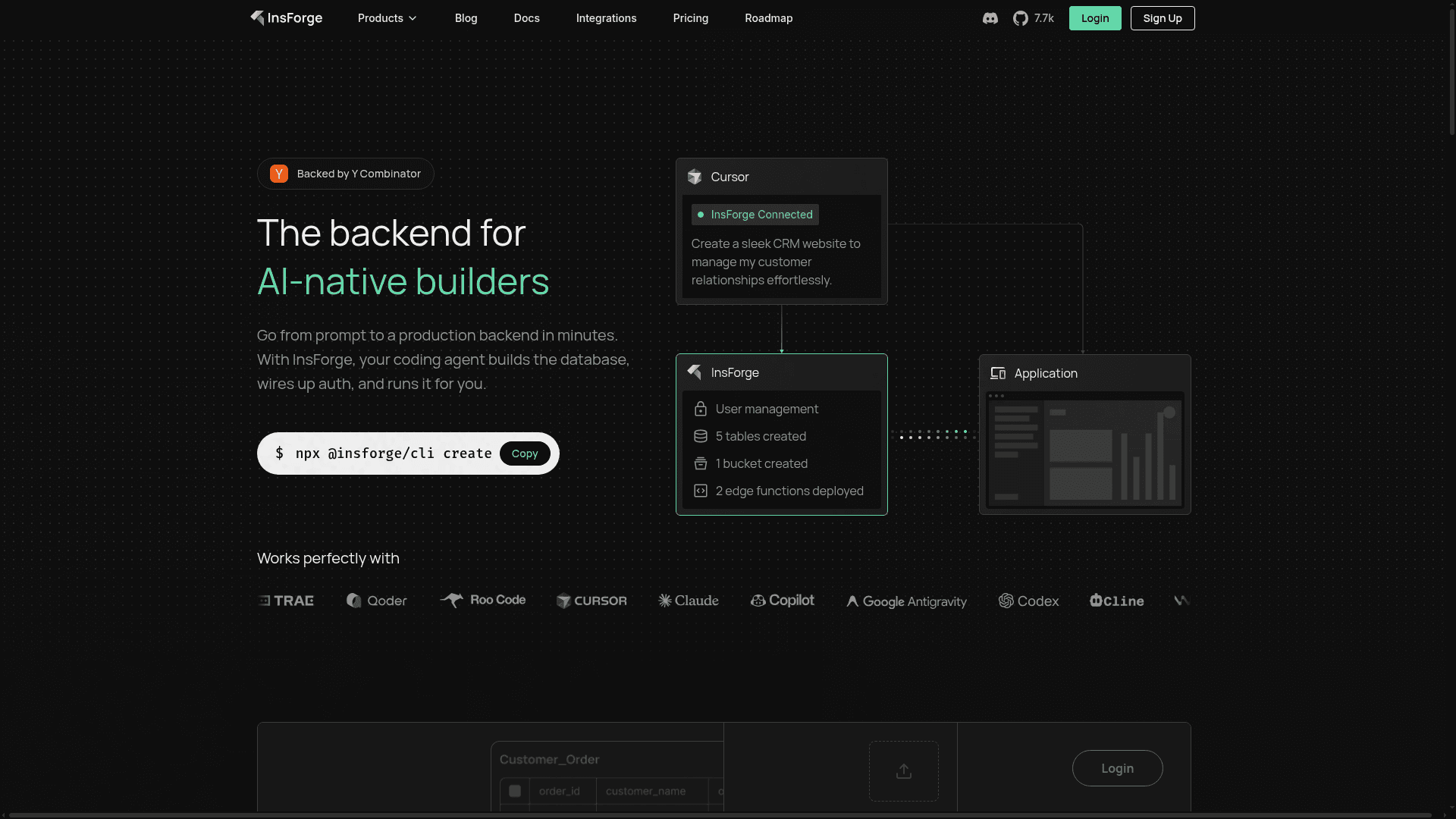Viewport: 1456px width, 819px height.
Task: Click the User management lock icon
Action: [x=701, y=409]
